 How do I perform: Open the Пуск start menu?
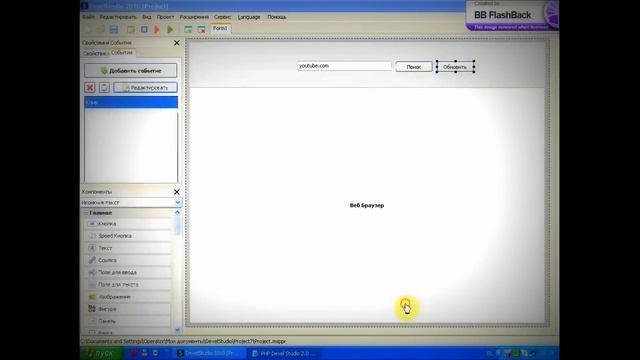tap(101, 353)
